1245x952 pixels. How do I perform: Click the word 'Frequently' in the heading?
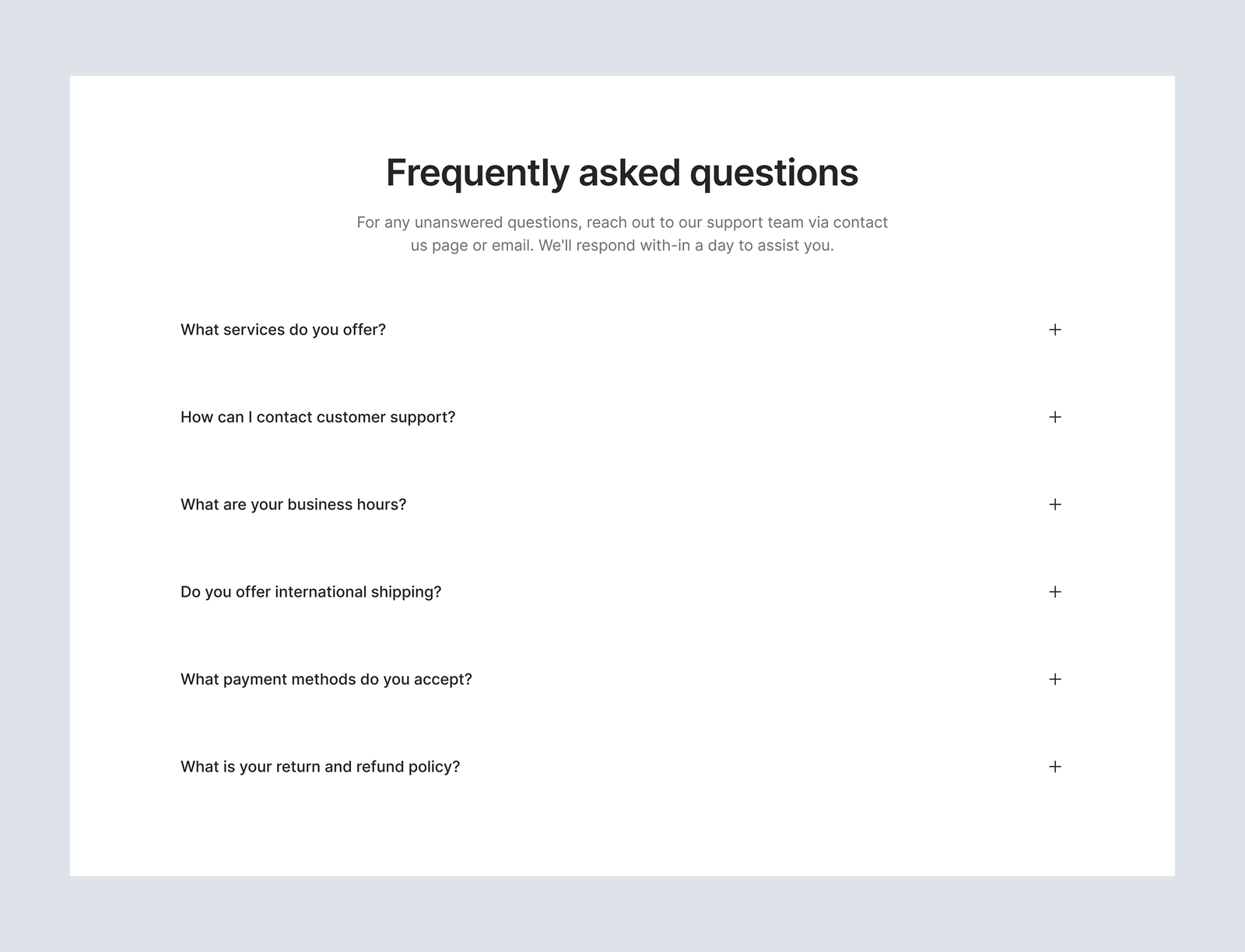tap(477, 173)
